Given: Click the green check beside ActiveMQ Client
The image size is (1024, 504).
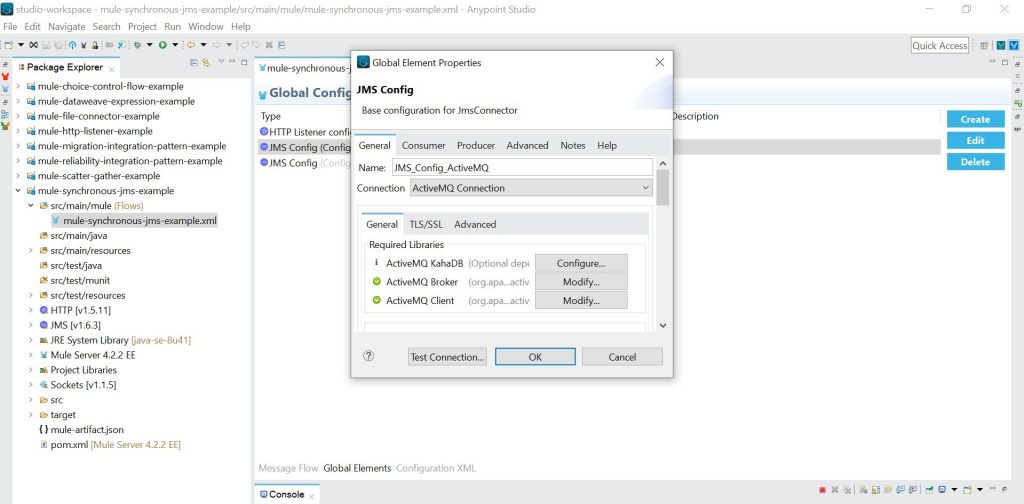Looking at the screenshot, I should pyautogui.click(x=377, y=300).
